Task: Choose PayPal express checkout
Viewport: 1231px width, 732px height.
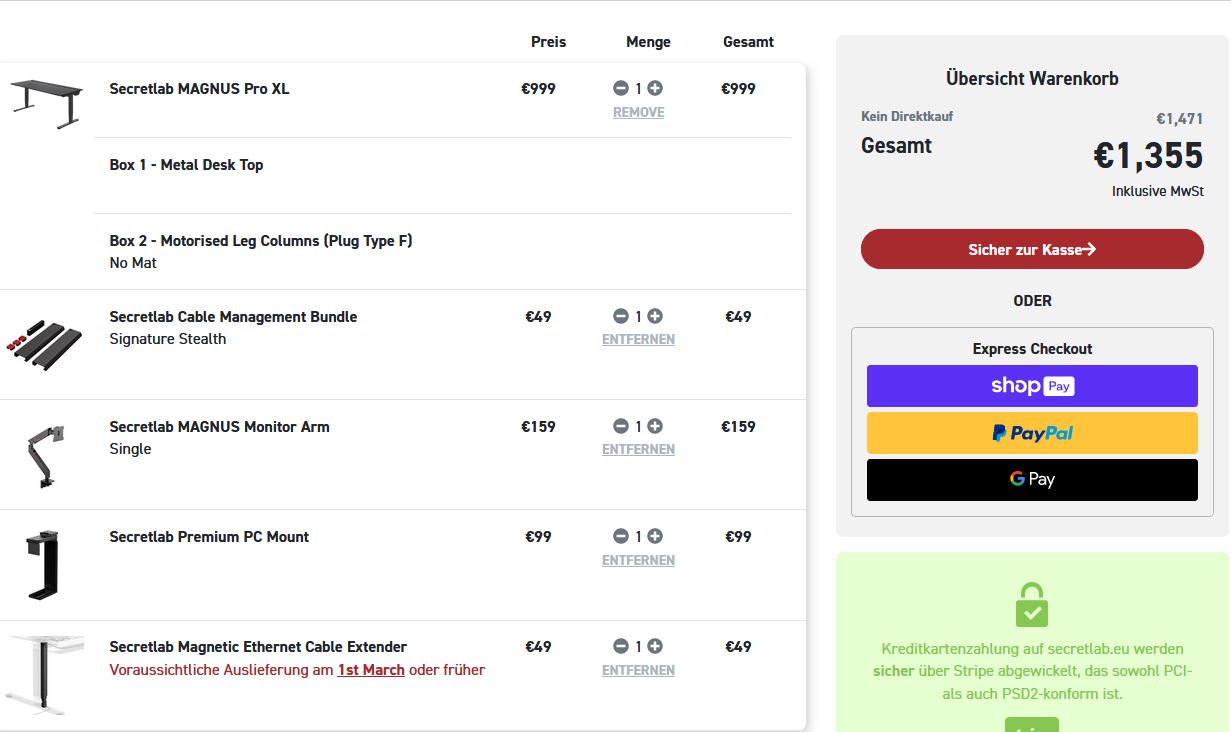Action: point(1031,433)
